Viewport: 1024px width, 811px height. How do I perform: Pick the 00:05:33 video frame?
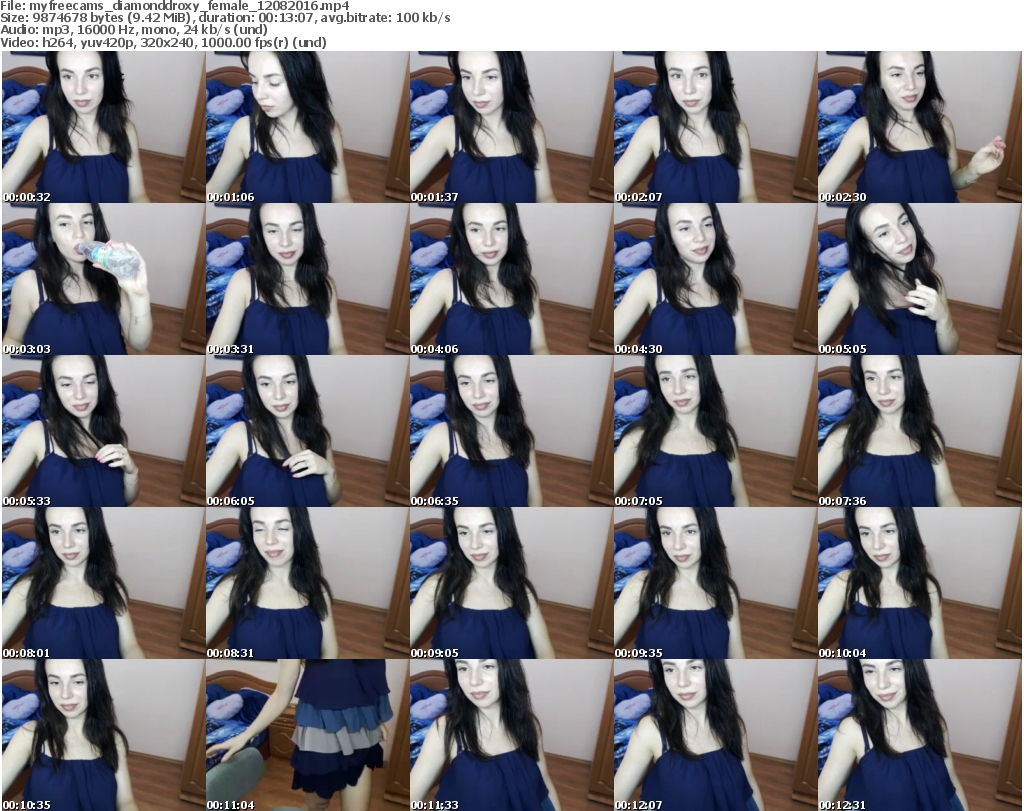point(103,431)
